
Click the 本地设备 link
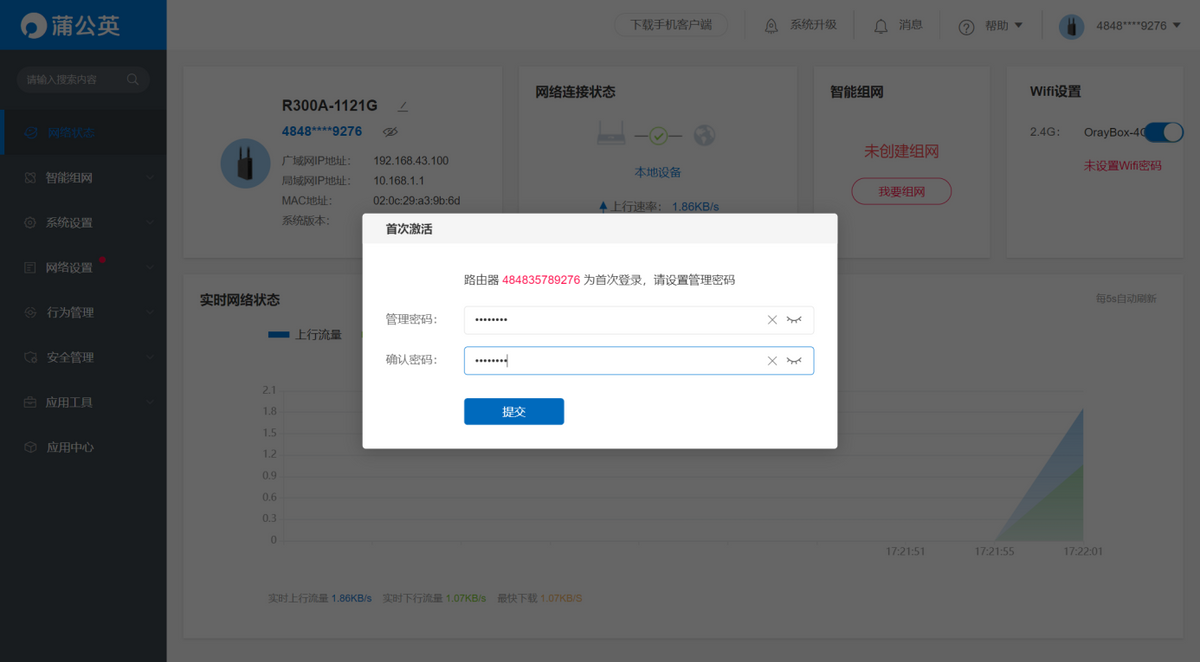coord(658,172)
